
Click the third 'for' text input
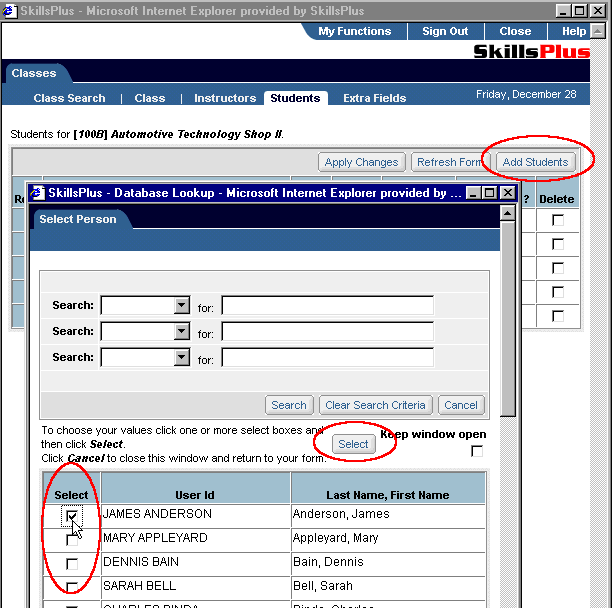(327, 357)
